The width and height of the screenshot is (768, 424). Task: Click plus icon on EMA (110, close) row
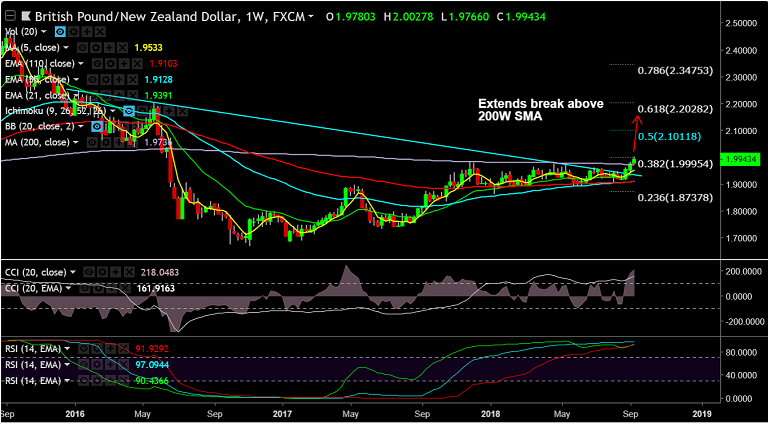[124, 64]
